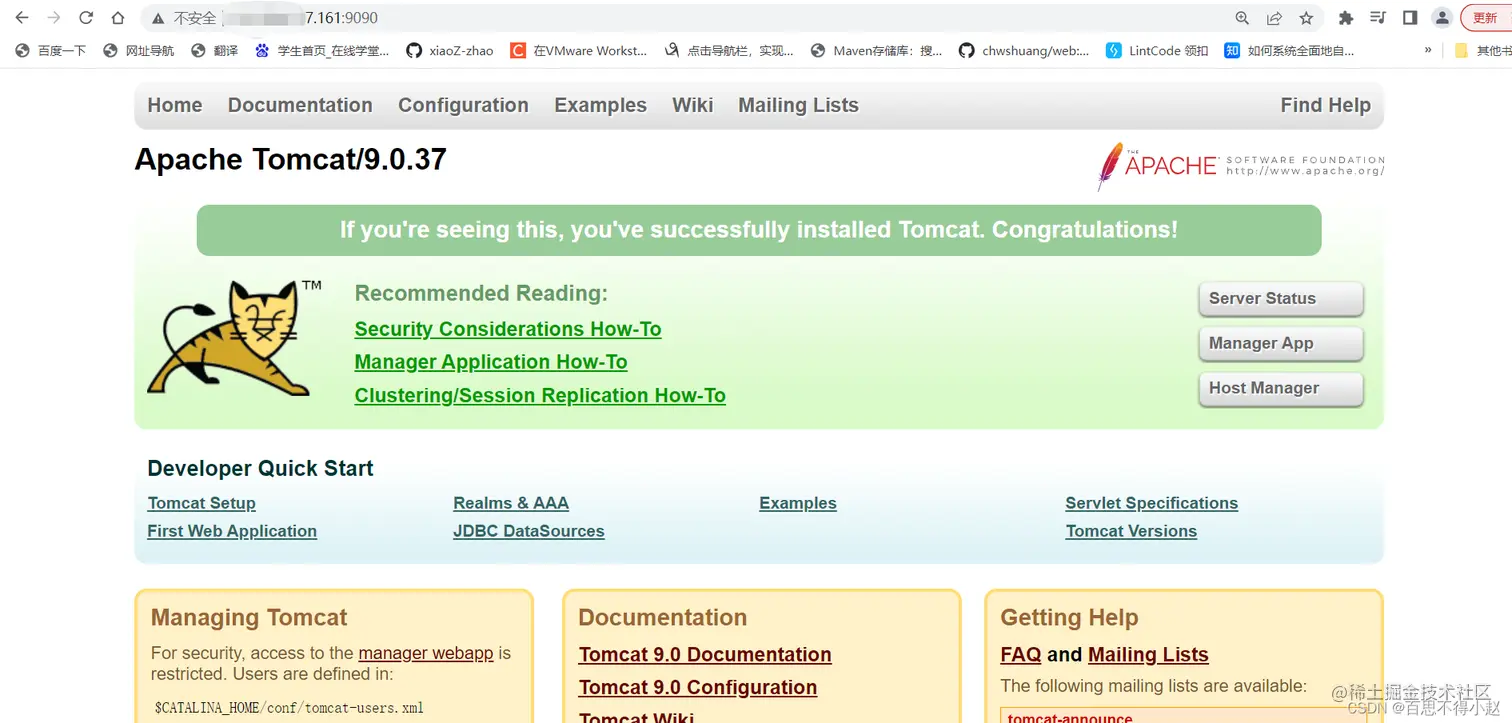Open Documentation in the top nav
The image size is (1512, 723).
(x=300, y=105)
